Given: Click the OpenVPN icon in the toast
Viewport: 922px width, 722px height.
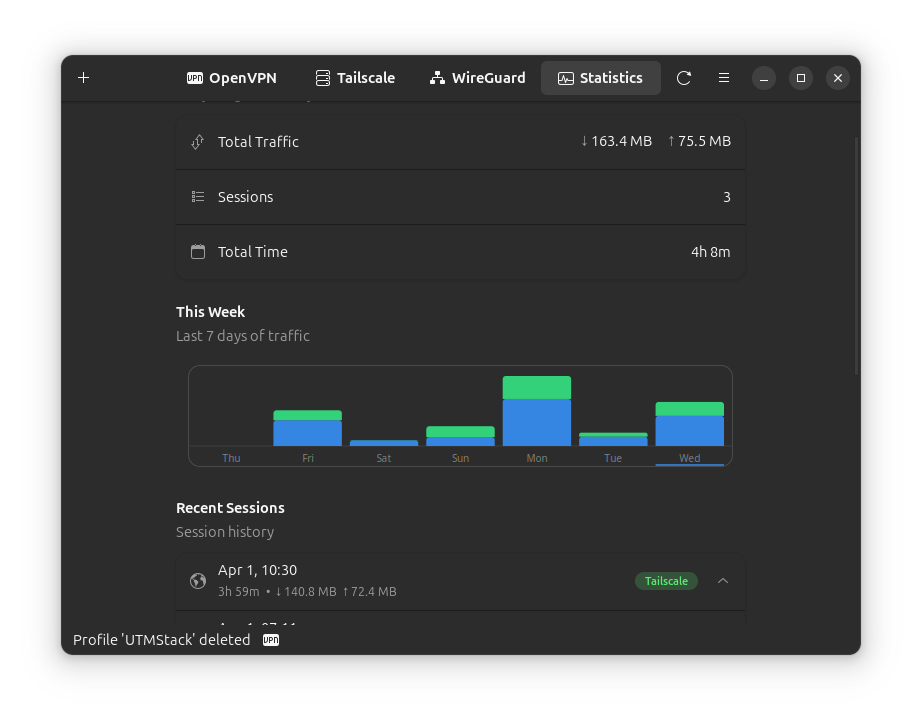Looking at the screenshot, I should click(x=271, y=640).
